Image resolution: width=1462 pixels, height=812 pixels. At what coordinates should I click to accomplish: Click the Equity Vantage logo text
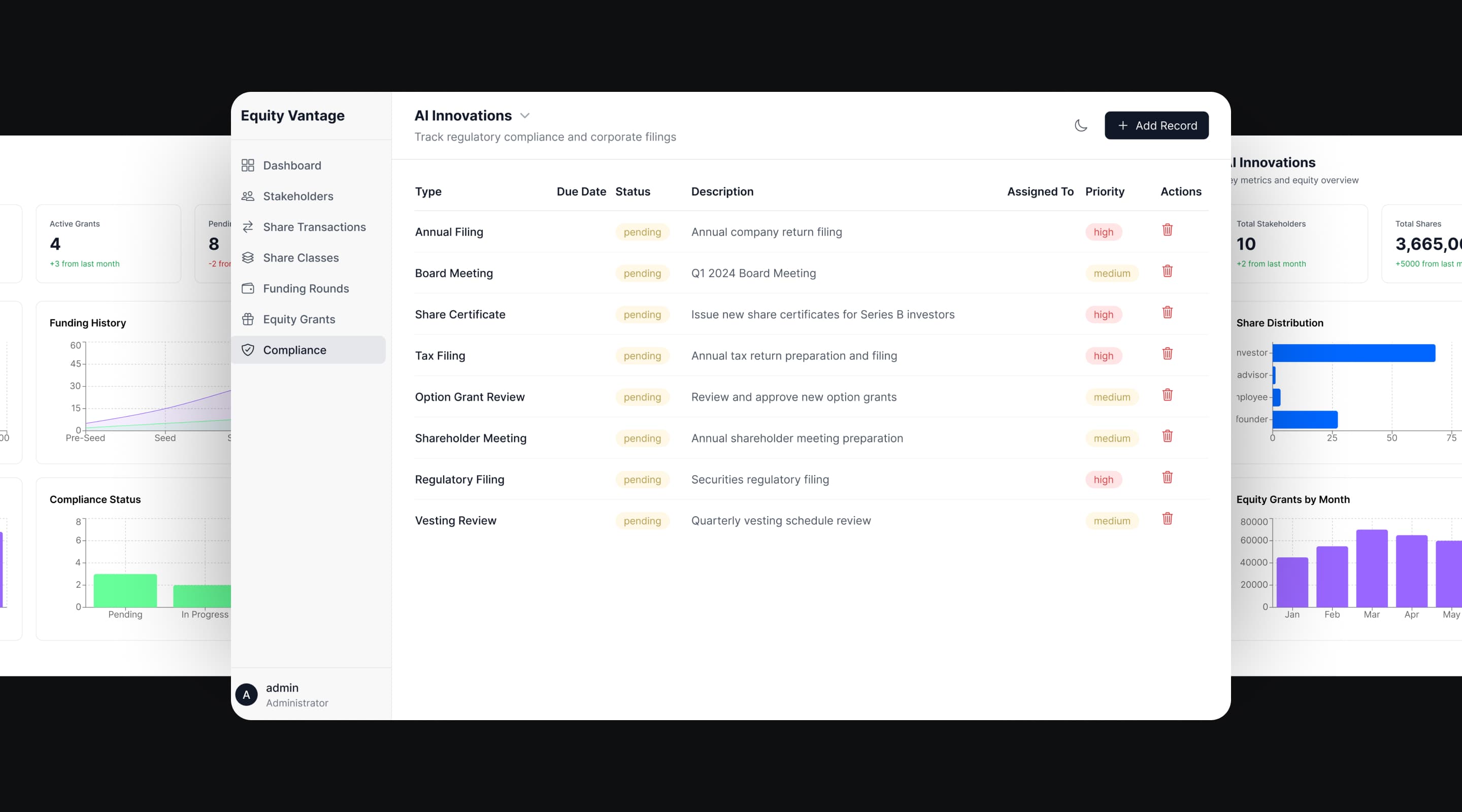click(292, 116)
